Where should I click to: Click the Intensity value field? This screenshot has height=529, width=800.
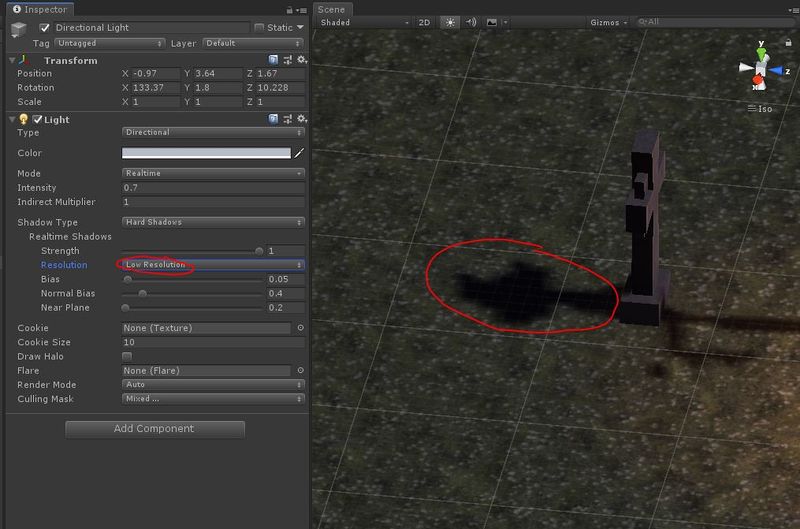[213, 188]
